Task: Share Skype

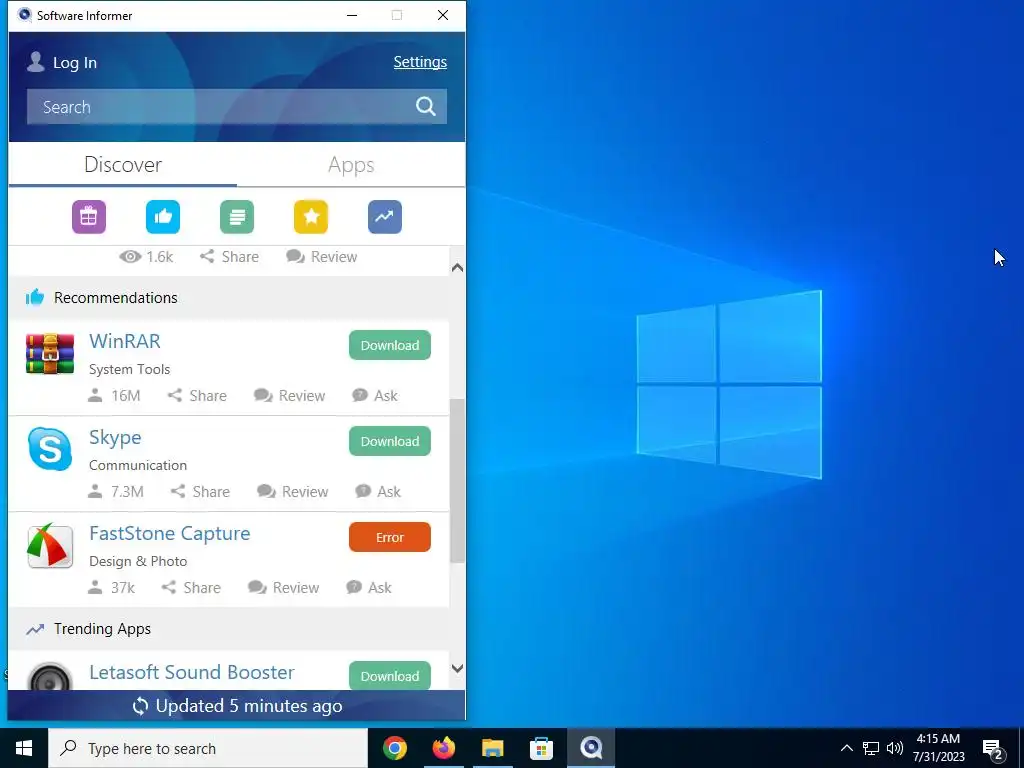Action: point(200,492)
